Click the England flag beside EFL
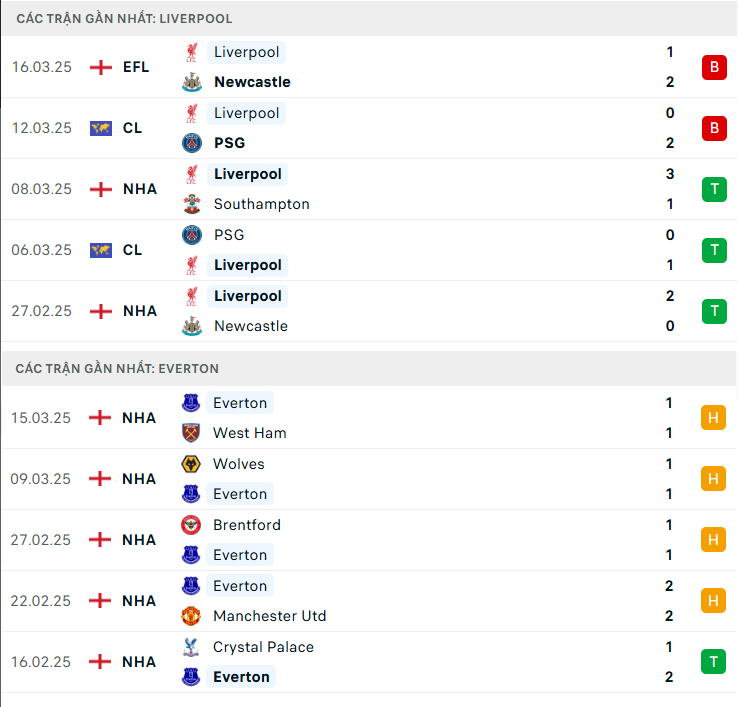739x707 pixels. point(101,67)
